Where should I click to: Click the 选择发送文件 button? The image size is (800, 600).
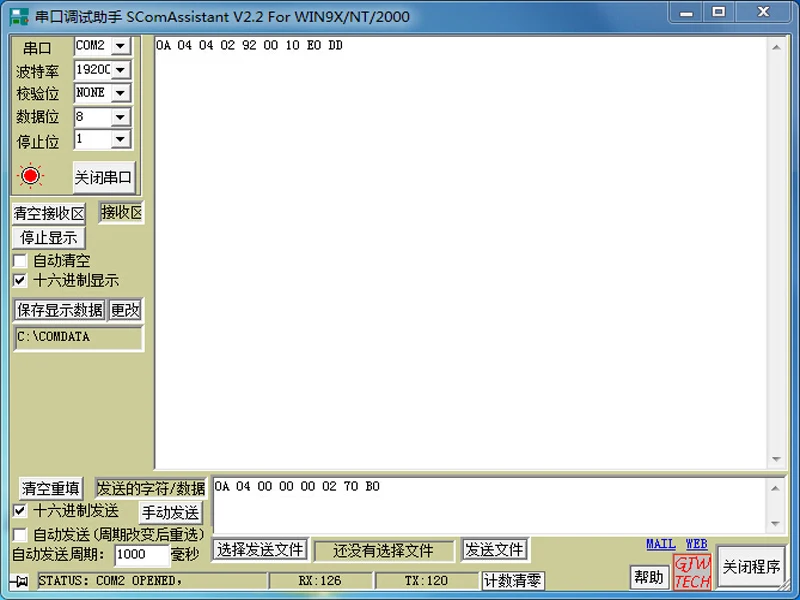point(260,549)
